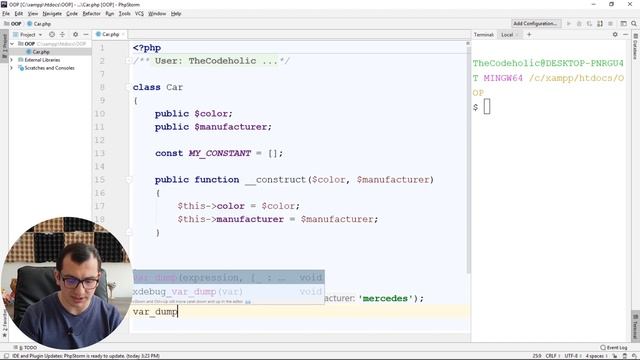The width and height of the screenshot is (640, 360).
Task: Click the Debug bug icon
Action: [579, 24]
